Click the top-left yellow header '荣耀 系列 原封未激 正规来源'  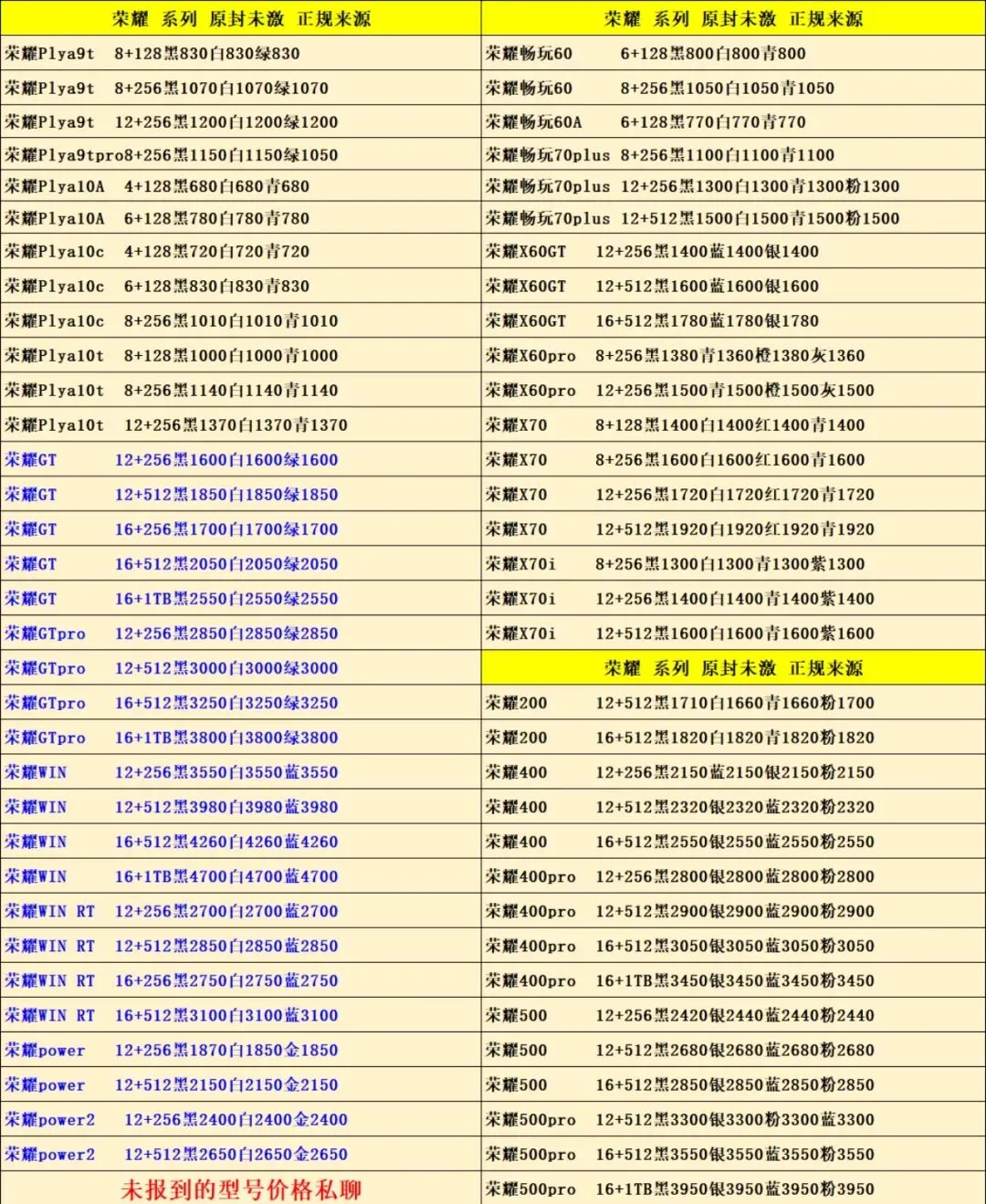241,18
